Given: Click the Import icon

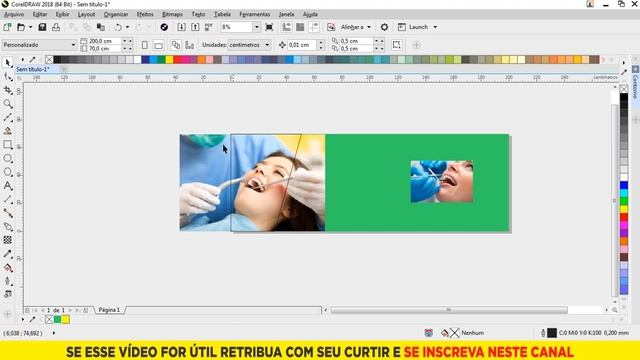Looking at the screenshot, I should [182, 27].
